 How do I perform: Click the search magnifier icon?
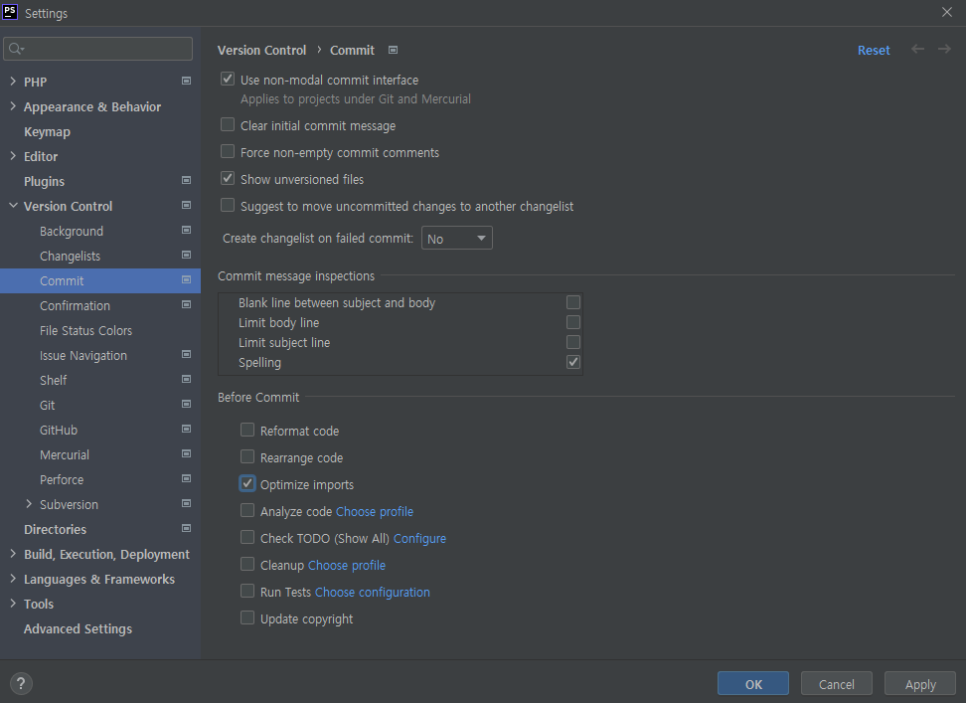(x=16, y=49)
